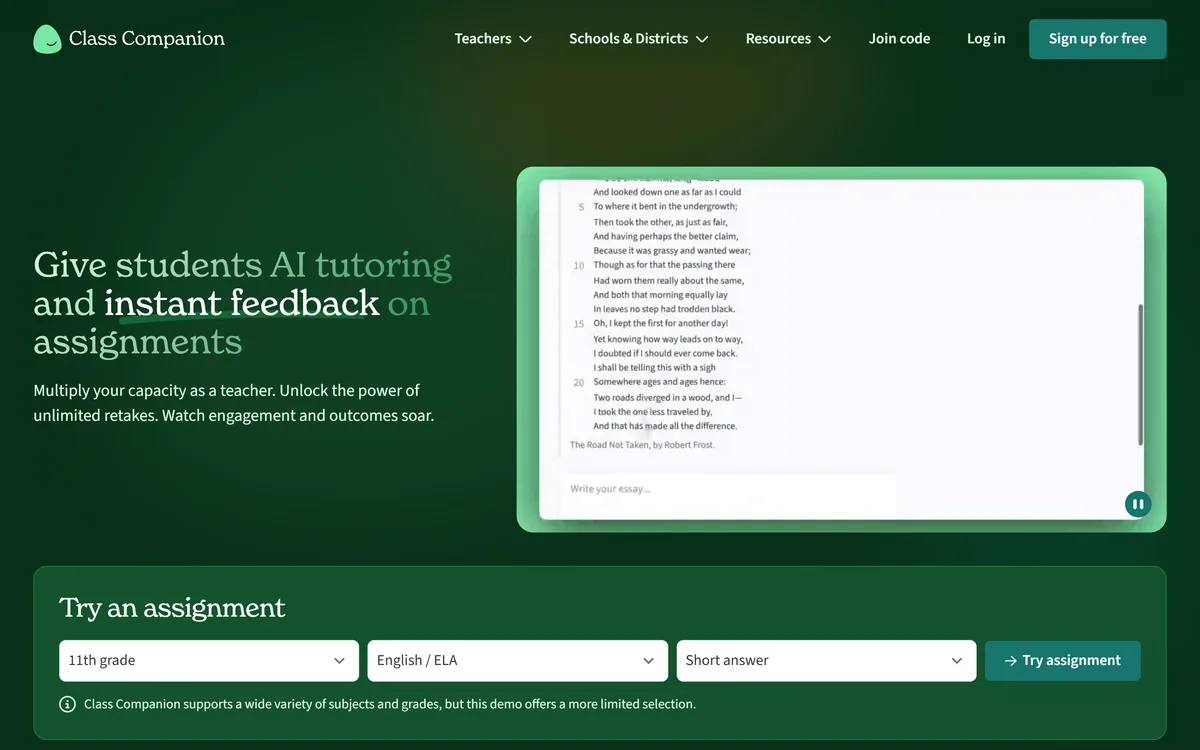Click demo note about limited selection
The height and width of the screenshot is (750, 1200).
[390, 704]
